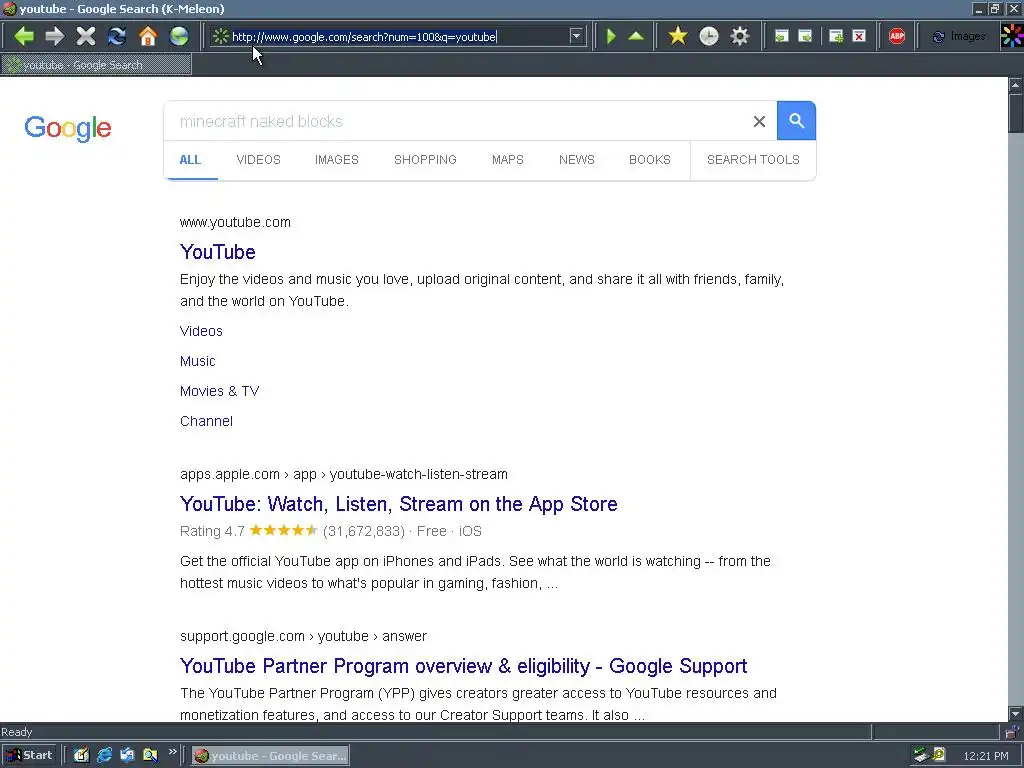Open the 'Movies & TV' sitelink
Viewport: 1024px width, 768px height.
pyautogui.click(x=219, y=391)
